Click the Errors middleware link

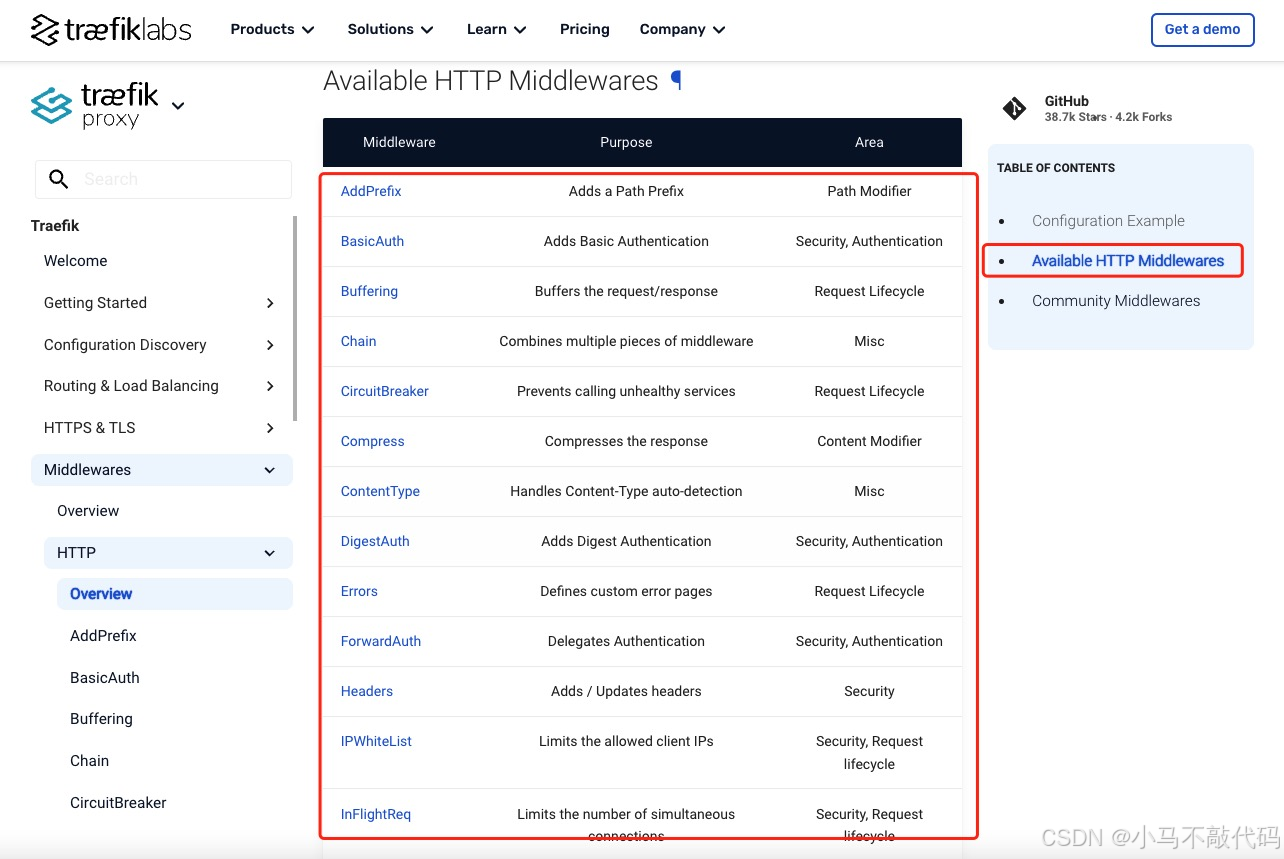pos(359,591)
